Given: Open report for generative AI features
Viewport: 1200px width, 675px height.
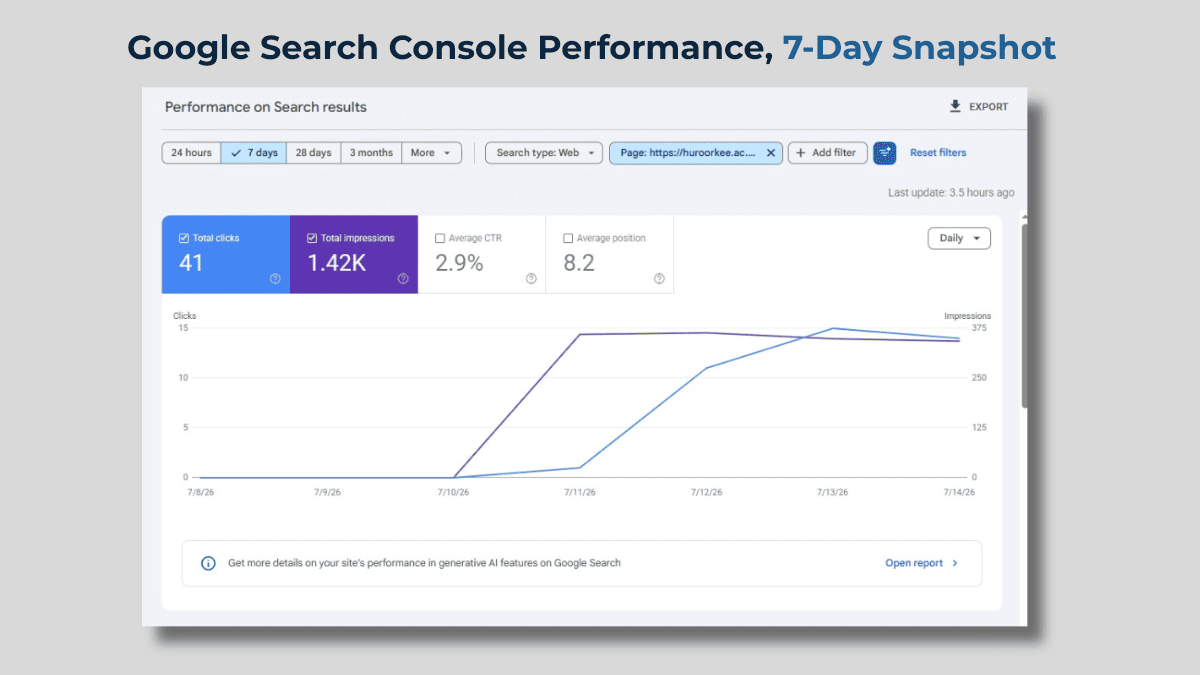Looking at the screenshot, I should 922,563.
